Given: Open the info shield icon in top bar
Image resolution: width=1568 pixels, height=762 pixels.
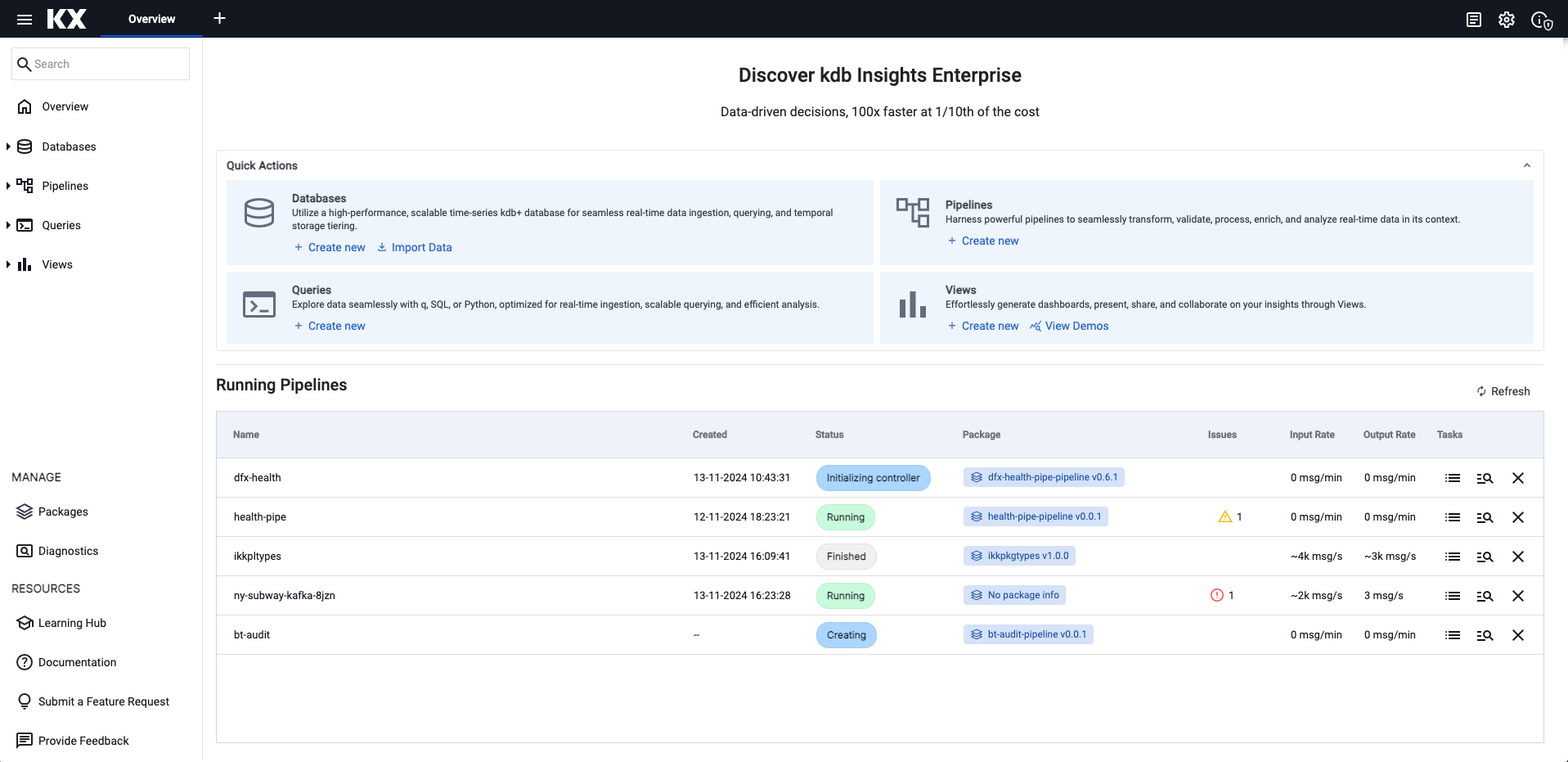Looking at the screenshot, I should (x=1542, y=20).
